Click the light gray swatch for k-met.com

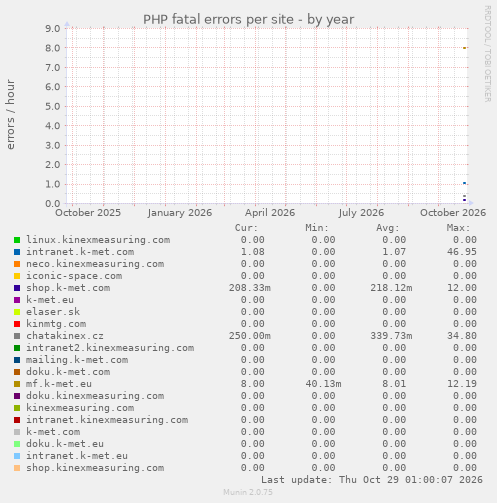tap(17, 432)
